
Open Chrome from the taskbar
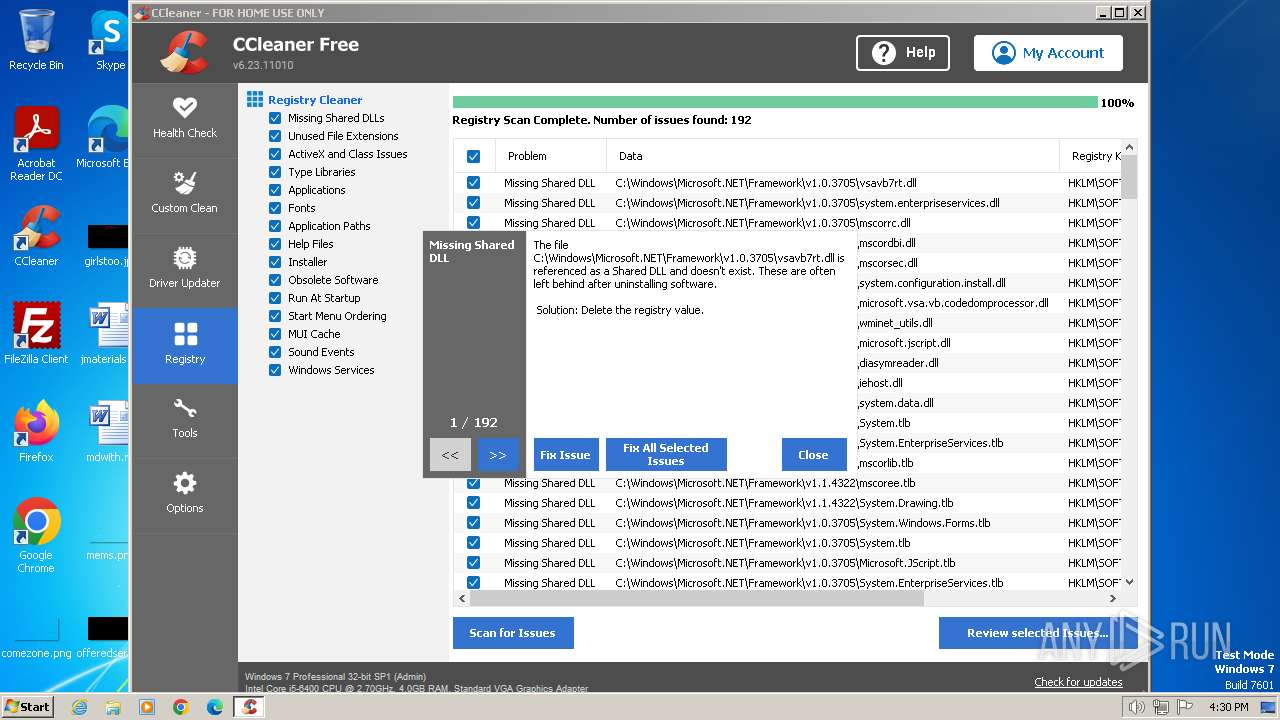[181, 707]
